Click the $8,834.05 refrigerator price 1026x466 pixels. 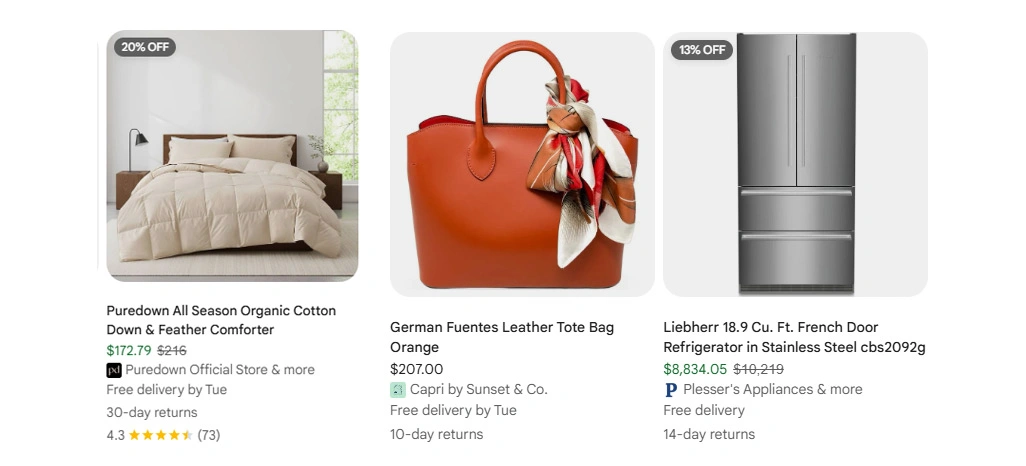(x=695, y=369)
